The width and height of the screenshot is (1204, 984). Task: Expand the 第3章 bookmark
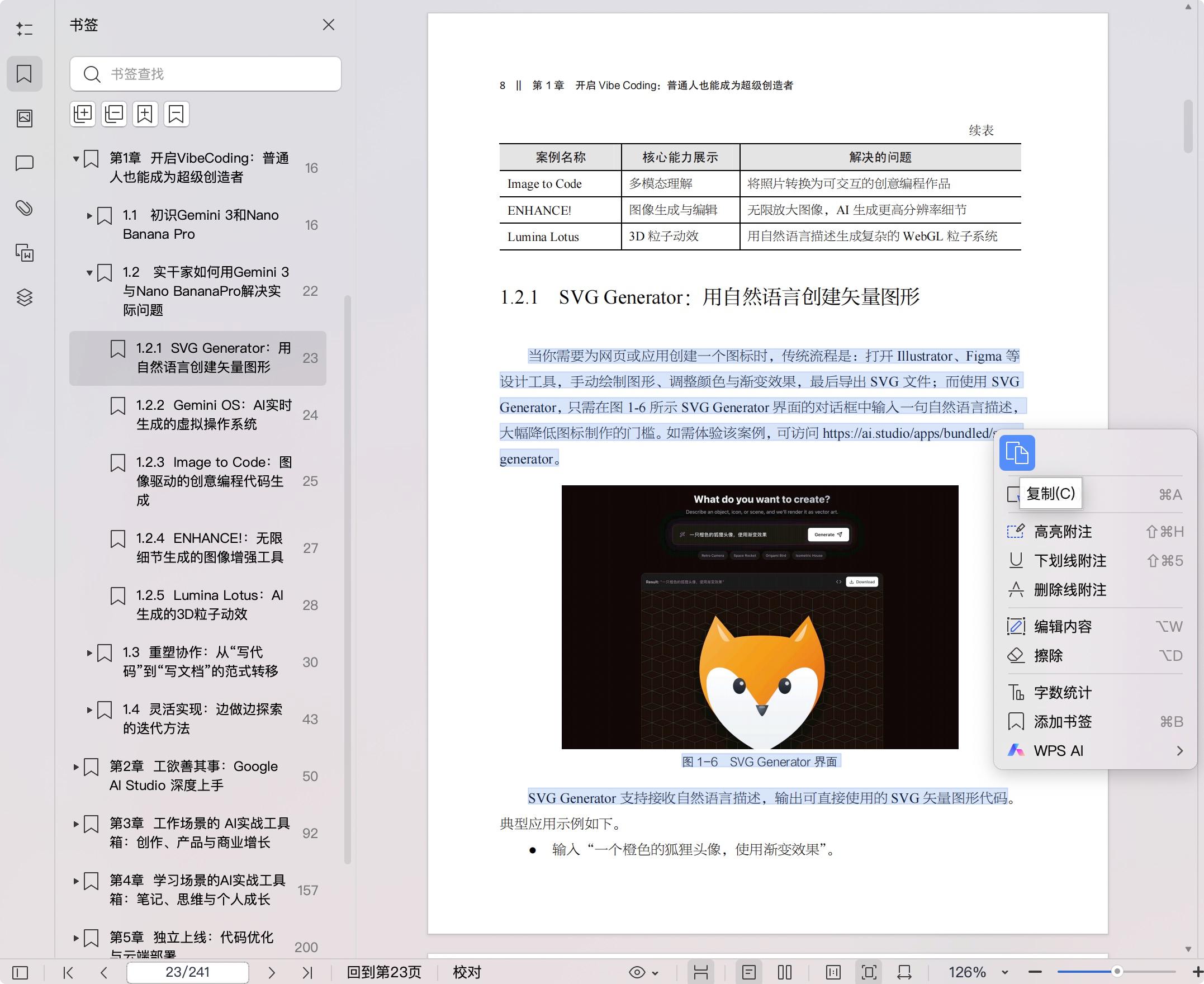(76, 824)
